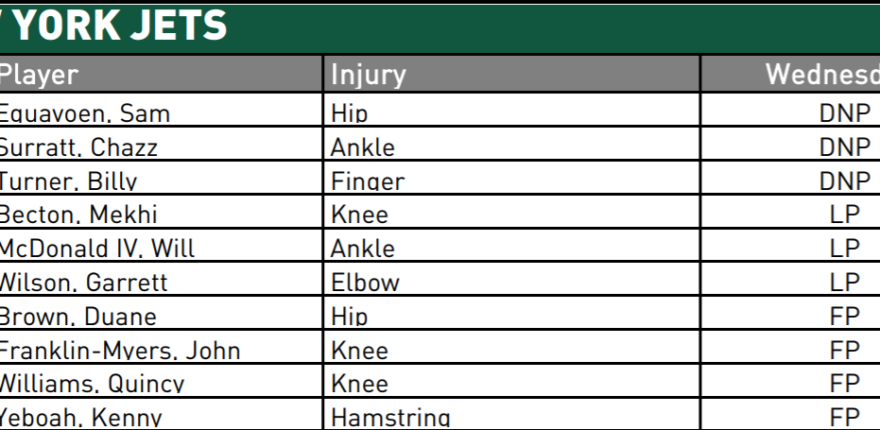Click the Wednesday column header

tap(820, 75)
